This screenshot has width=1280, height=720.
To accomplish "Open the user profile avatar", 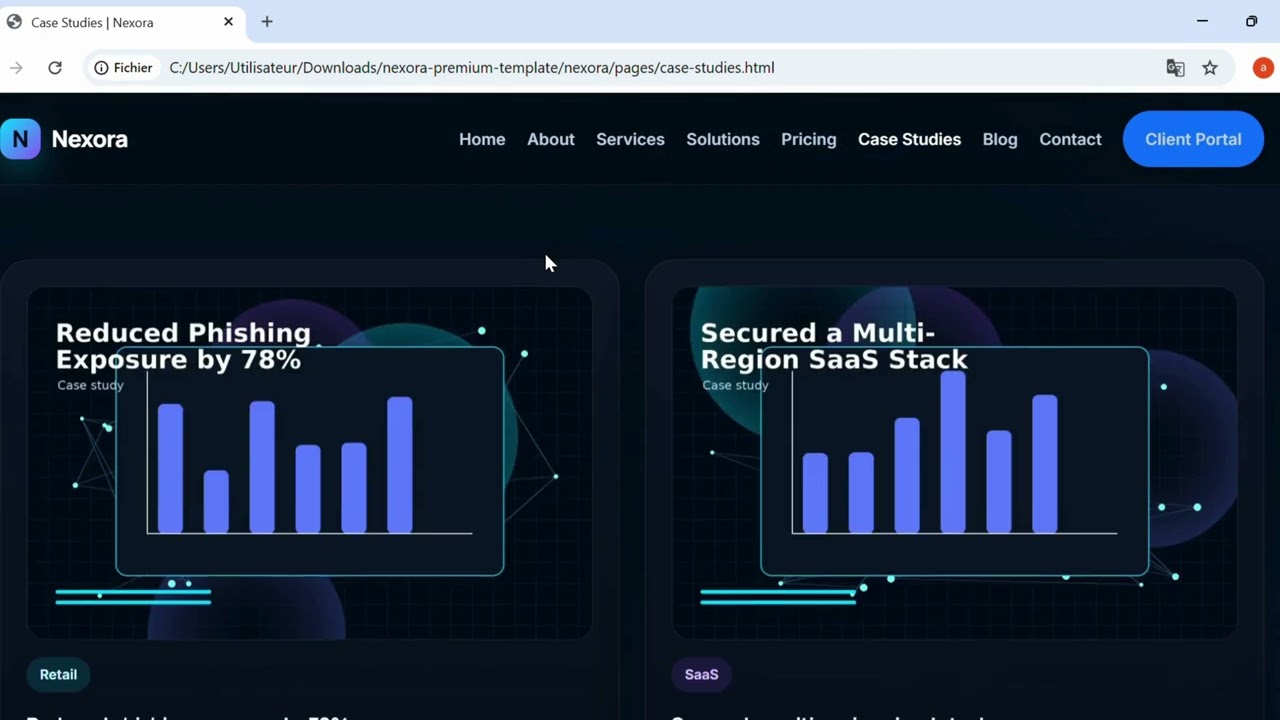I will coord(1263,68).
